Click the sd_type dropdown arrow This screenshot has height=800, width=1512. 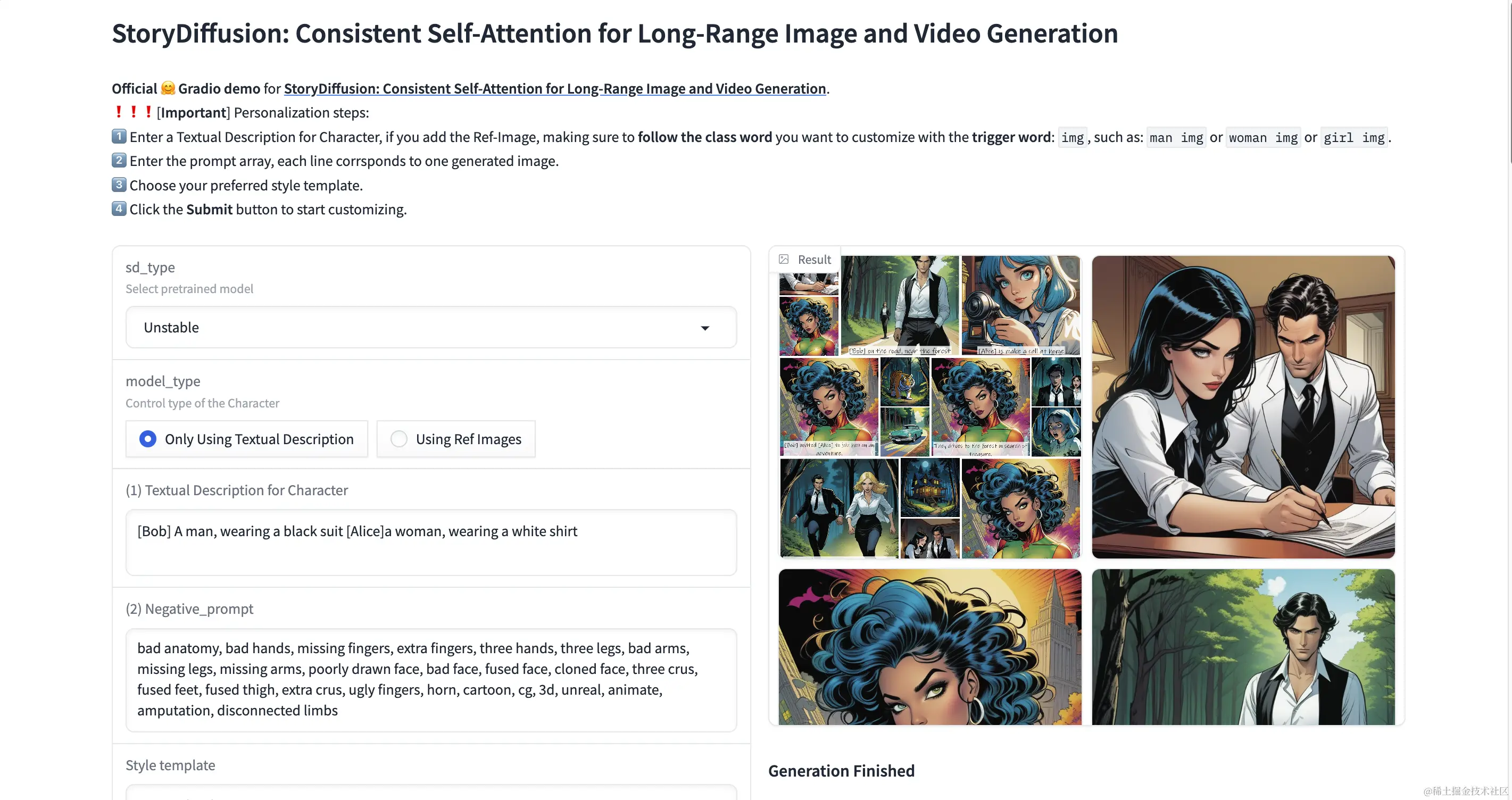pyautogui.click(x=705, y=328)
